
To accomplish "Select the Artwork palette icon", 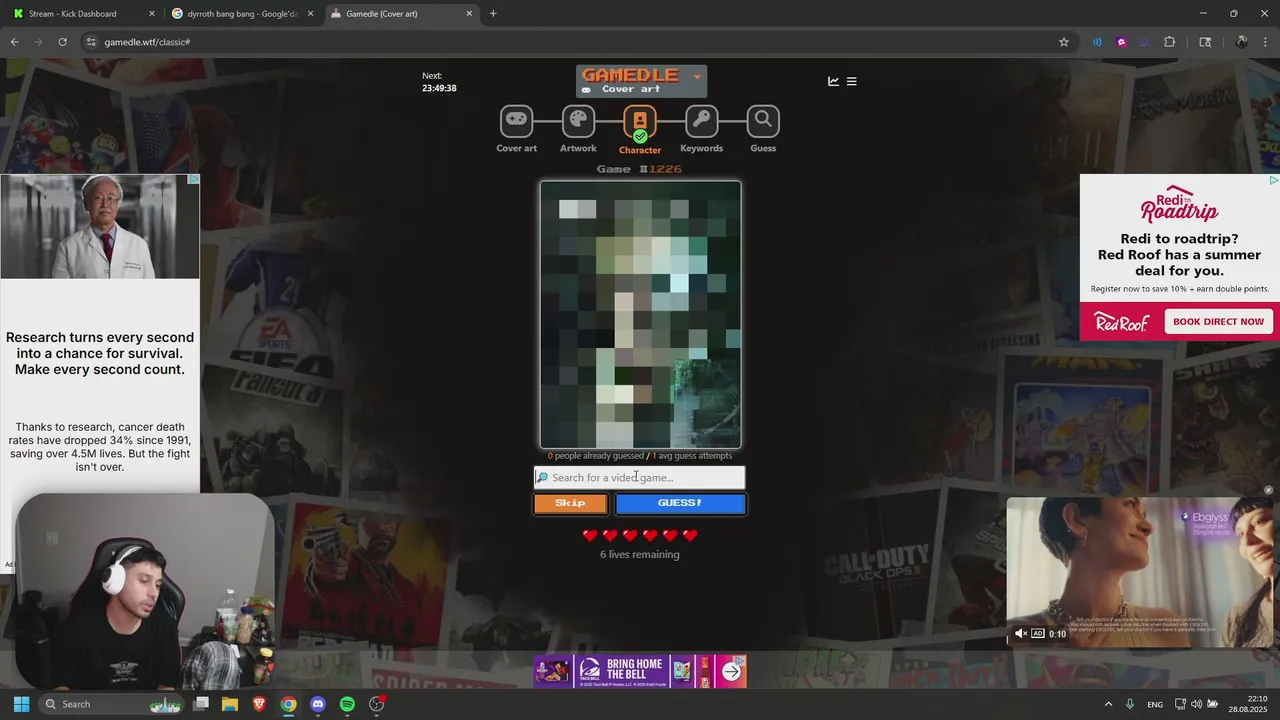I will pyautogui.click(x=578, y=121).
